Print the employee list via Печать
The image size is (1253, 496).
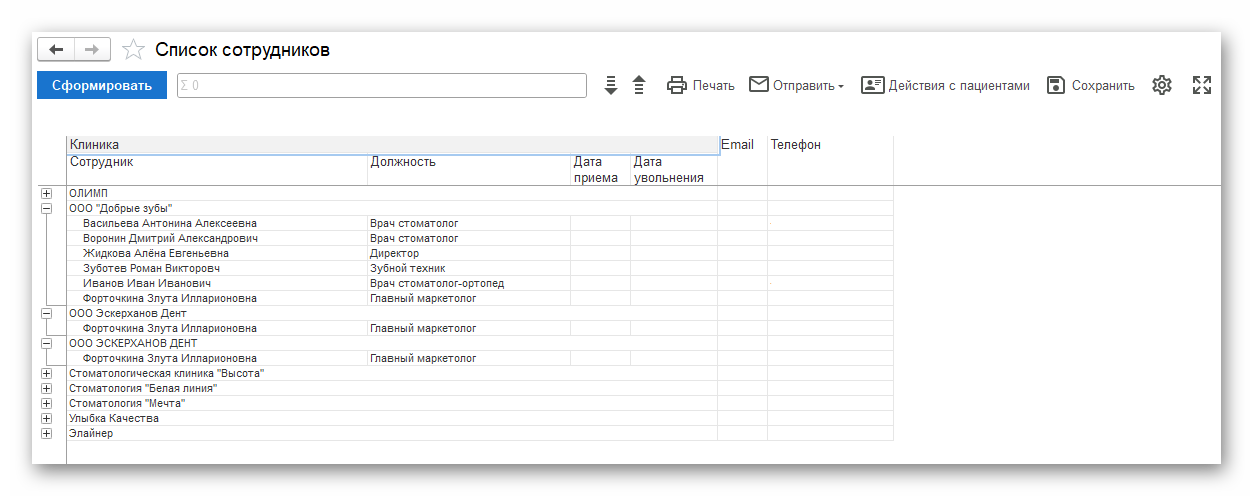(x=701, y=86)
